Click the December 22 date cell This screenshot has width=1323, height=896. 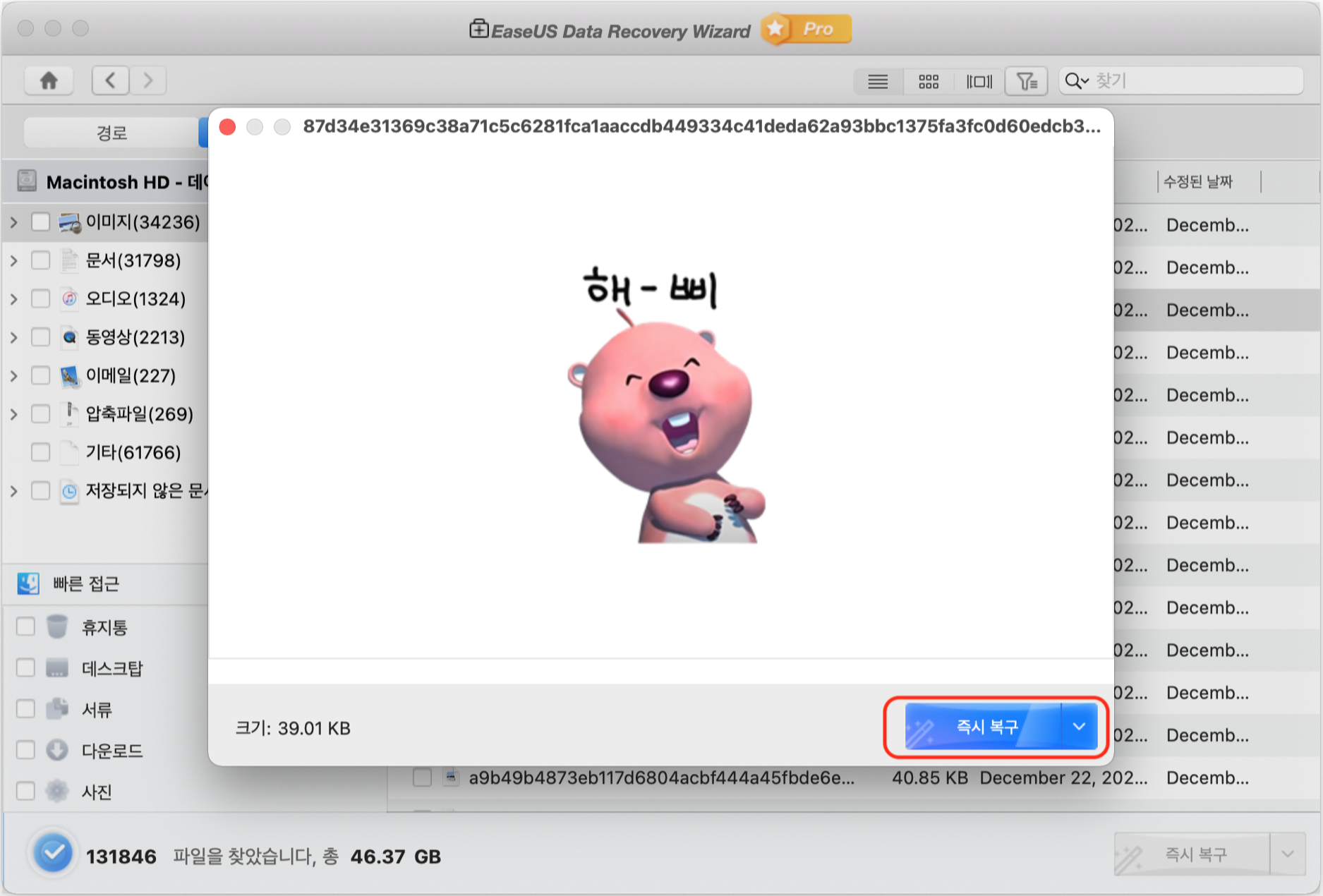[x=1063, y=777]
